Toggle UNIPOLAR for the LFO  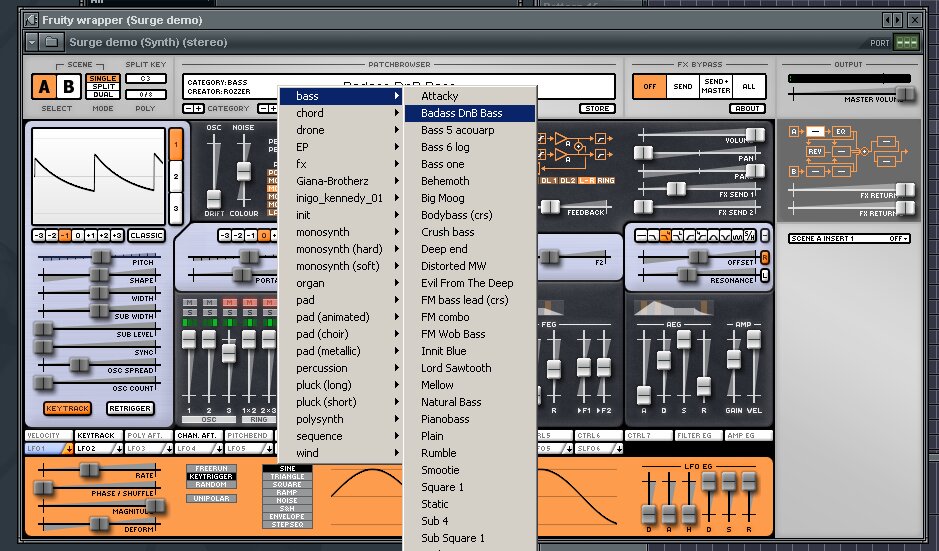211,498
